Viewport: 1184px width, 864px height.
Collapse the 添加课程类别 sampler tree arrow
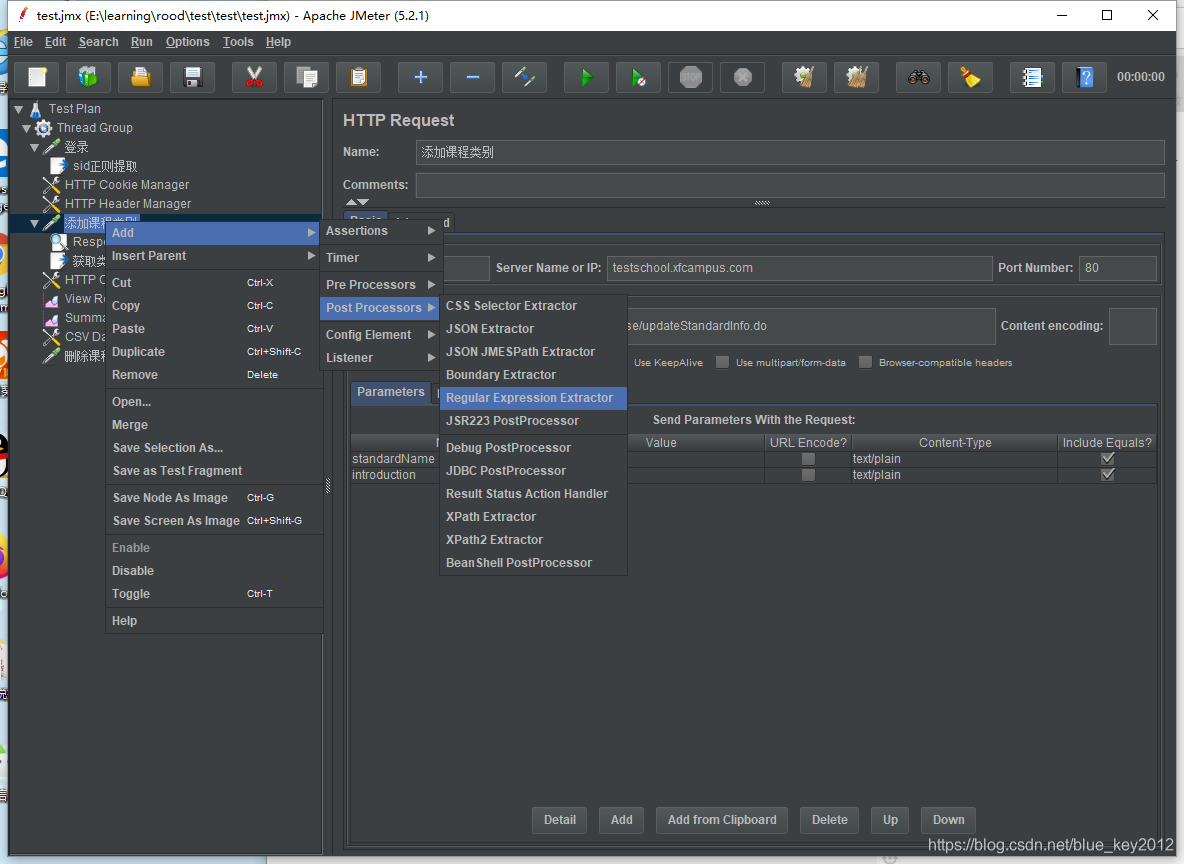click(34, 224)
